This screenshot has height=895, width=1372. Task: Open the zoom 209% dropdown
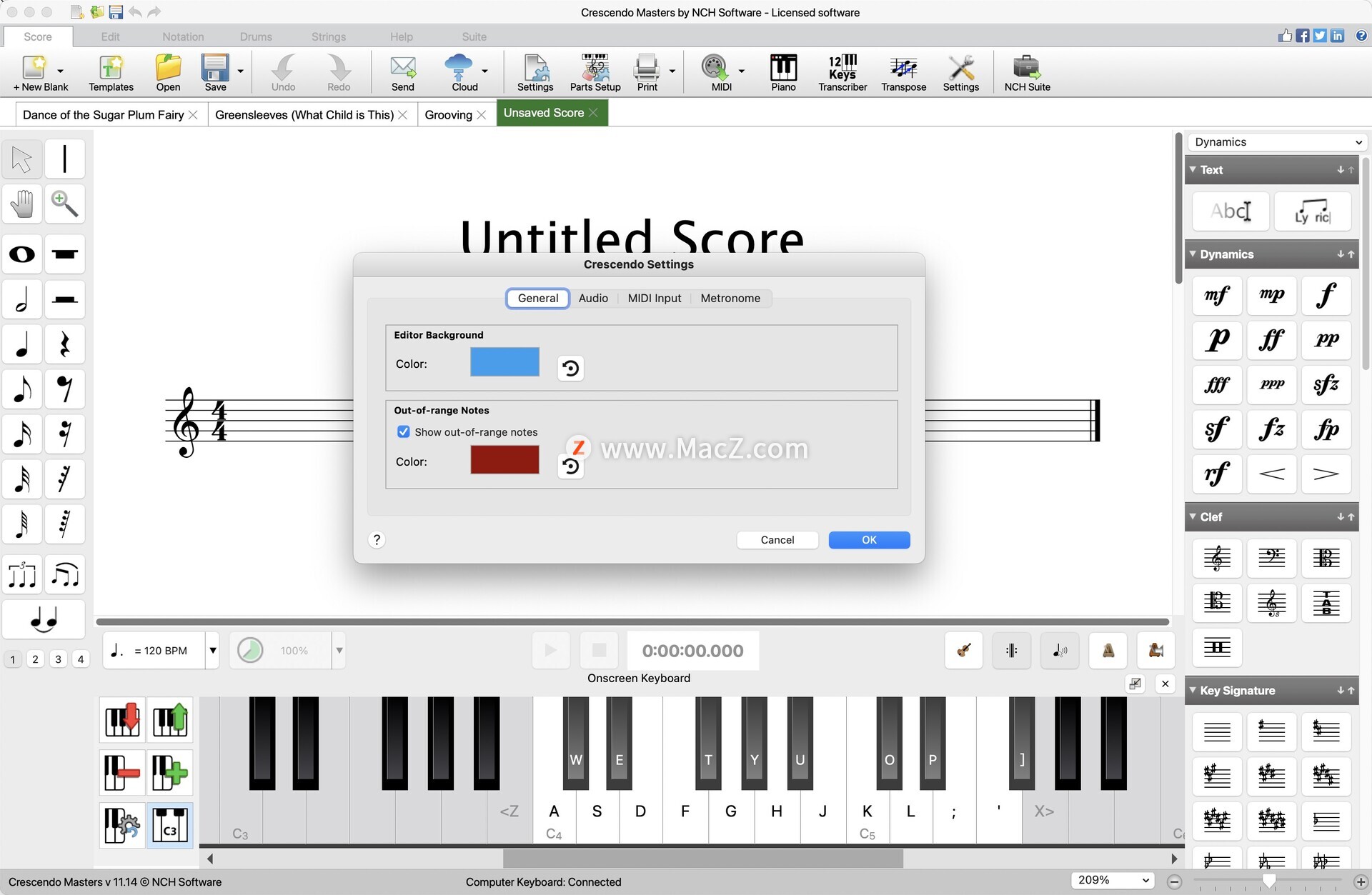click(x=1113, y=880)
